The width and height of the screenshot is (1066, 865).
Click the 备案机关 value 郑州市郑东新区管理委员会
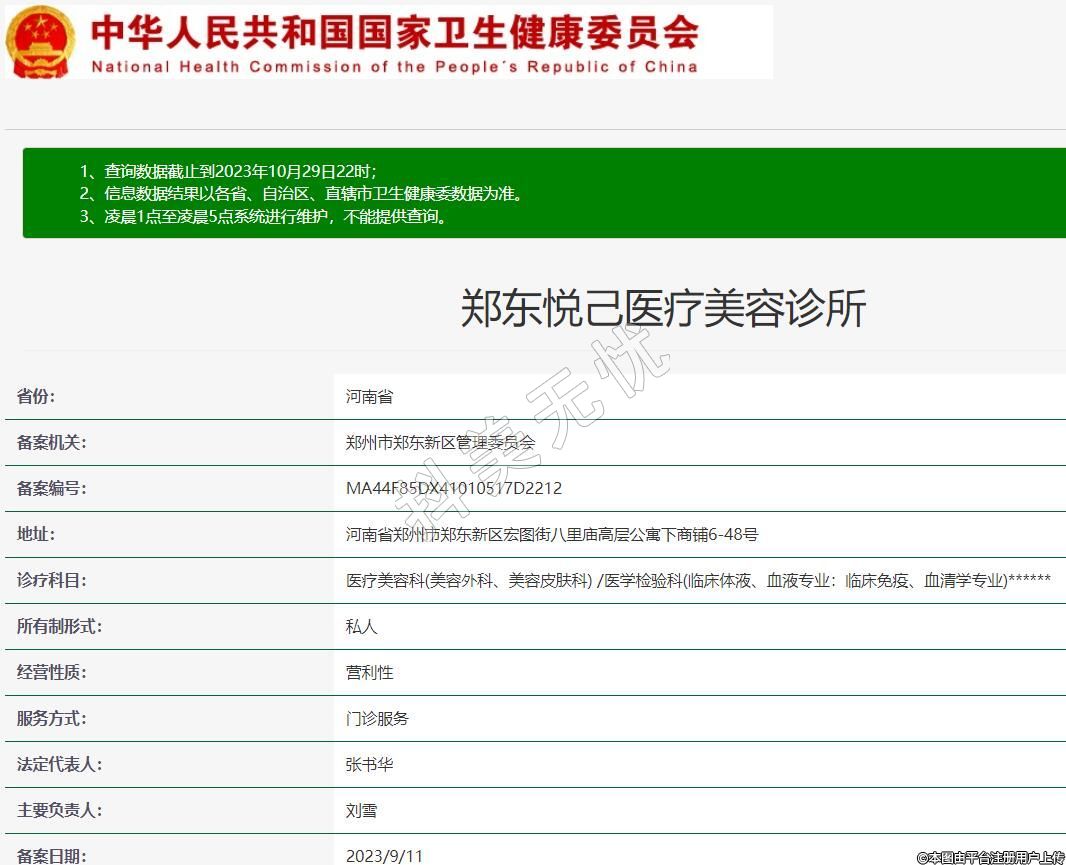(x=440, y=443)
